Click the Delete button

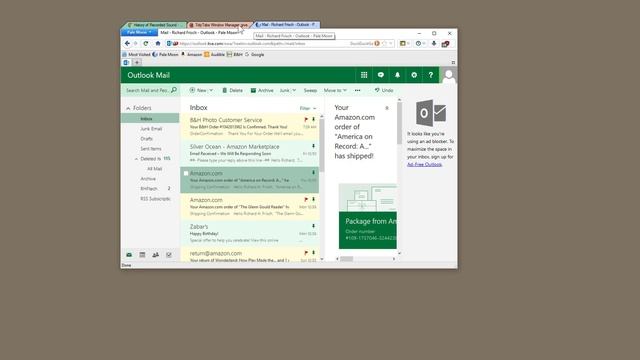232,90
